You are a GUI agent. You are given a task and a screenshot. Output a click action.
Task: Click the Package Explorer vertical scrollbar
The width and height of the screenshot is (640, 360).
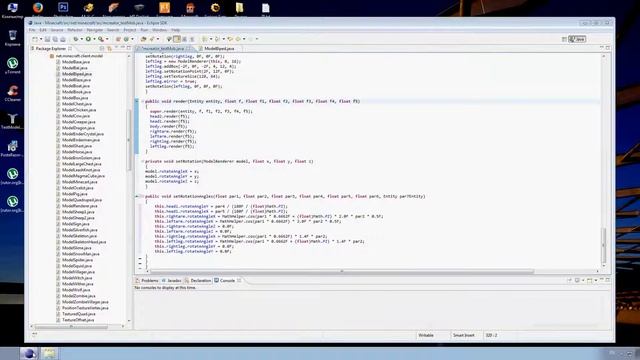pos(129,141)
